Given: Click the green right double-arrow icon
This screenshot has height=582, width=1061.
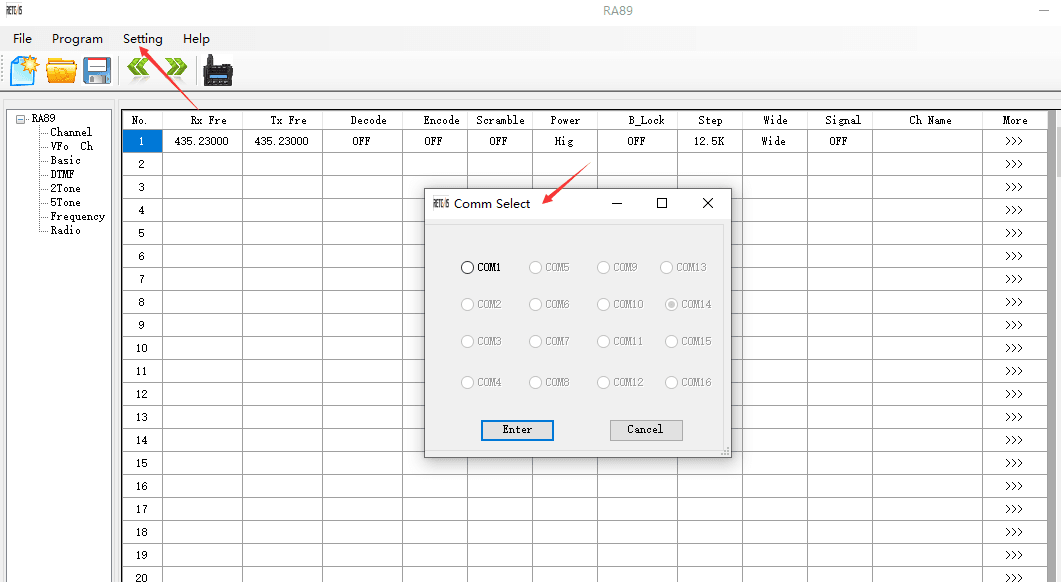Looking at the screenshot, I should pos(175,68).
